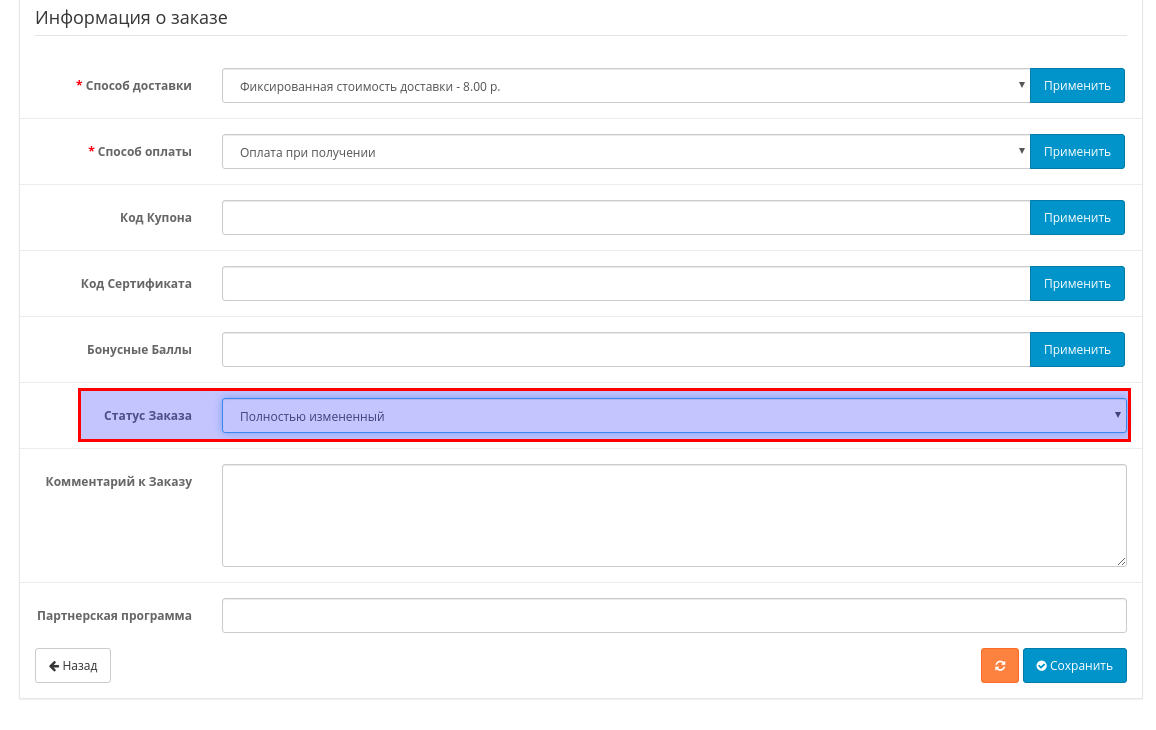
Task: Apply the coupon code
Action: (x=1077, y=218)
